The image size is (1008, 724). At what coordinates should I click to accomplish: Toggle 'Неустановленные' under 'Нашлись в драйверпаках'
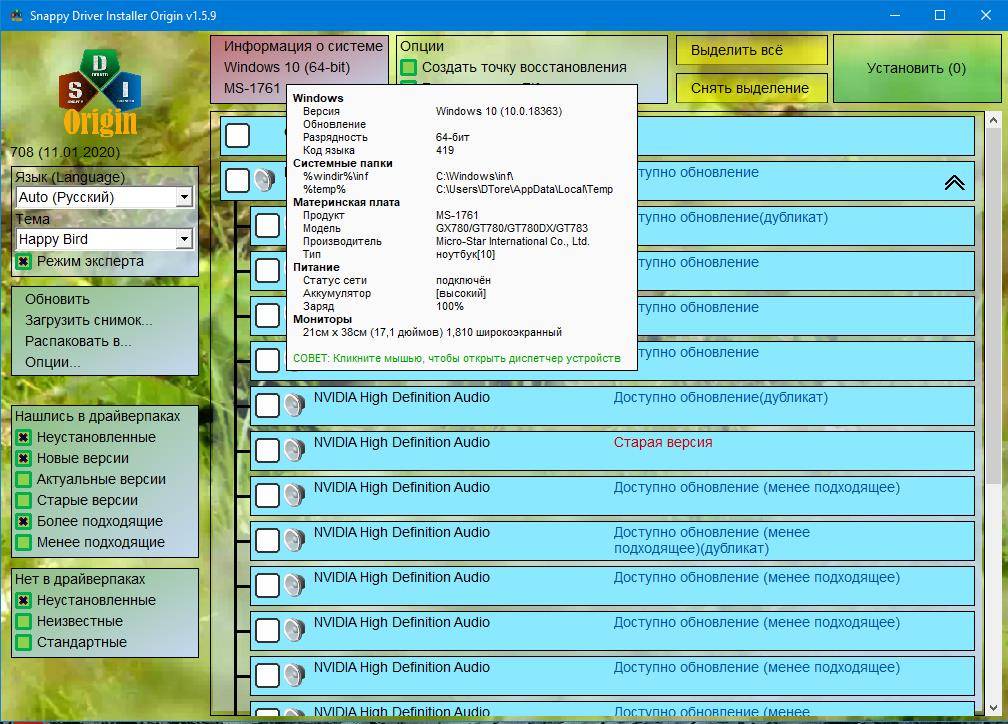pos(23,438)
